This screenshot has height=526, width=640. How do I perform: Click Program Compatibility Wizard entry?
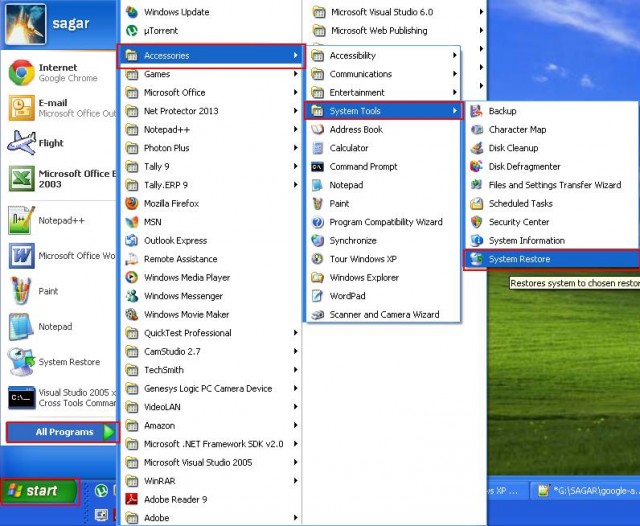click(x=384, y=222)
